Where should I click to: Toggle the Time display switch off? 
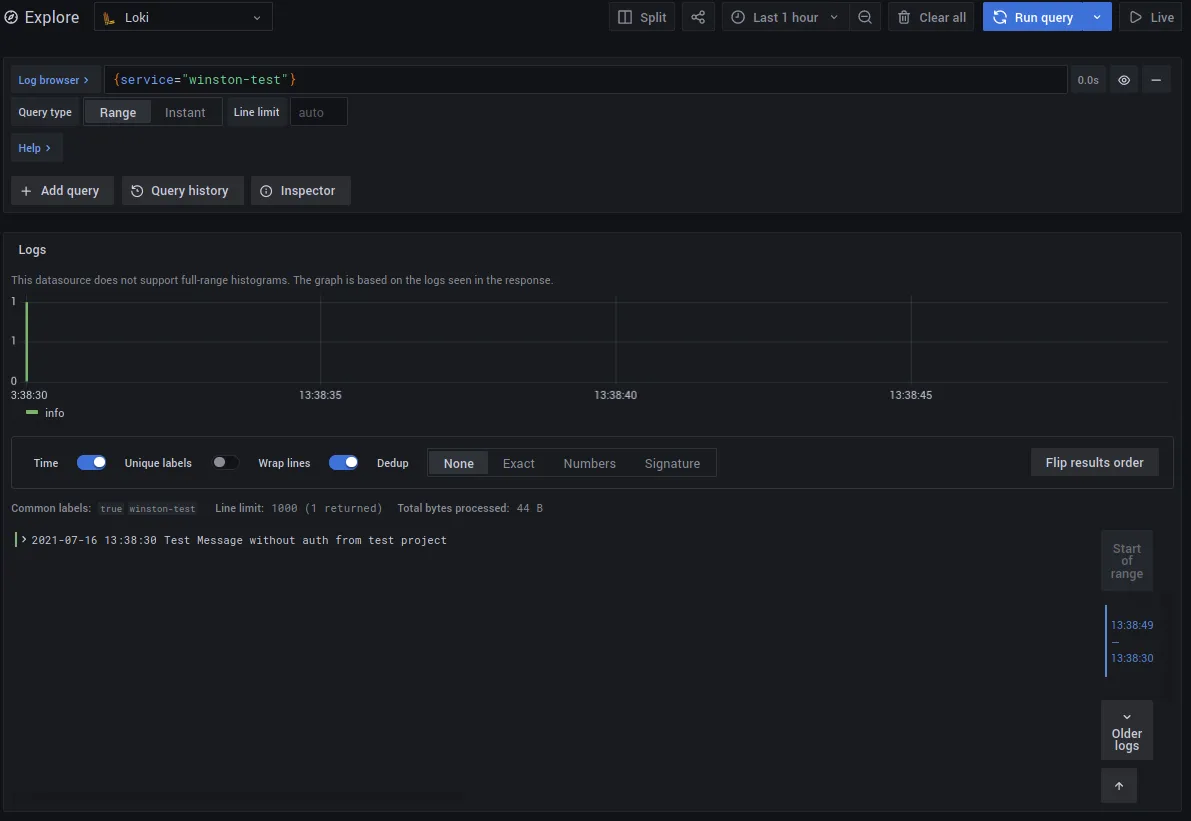pos(91,462)
